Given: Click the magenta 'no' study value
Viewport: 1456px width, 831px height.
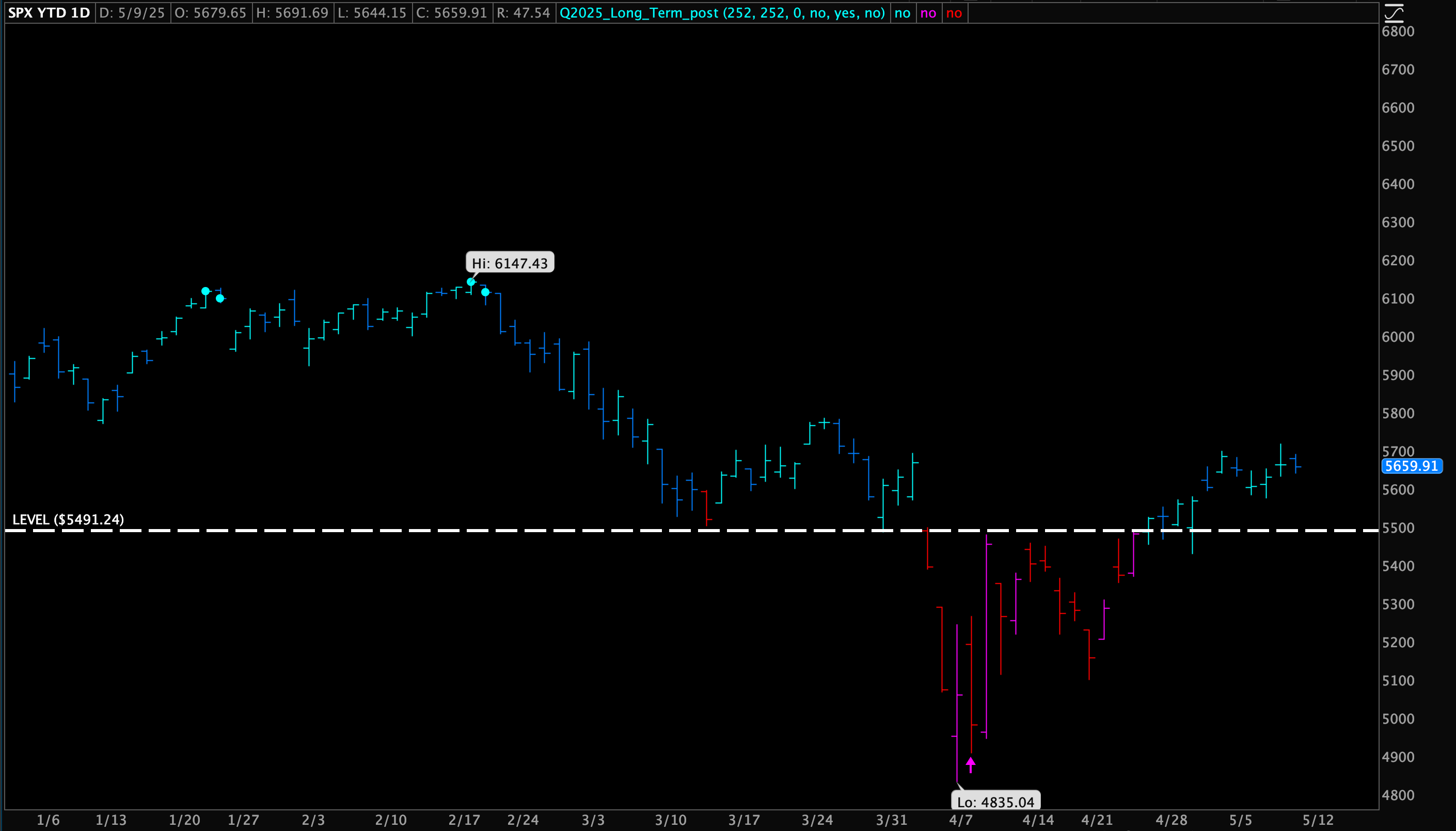Looking at the screenshot, I should tap(928, 12).
